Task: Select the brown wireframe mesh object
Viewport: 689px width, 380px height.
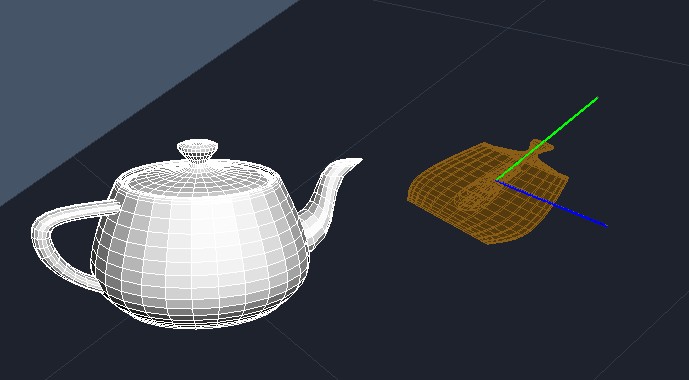Action: [x=488, y=192]
